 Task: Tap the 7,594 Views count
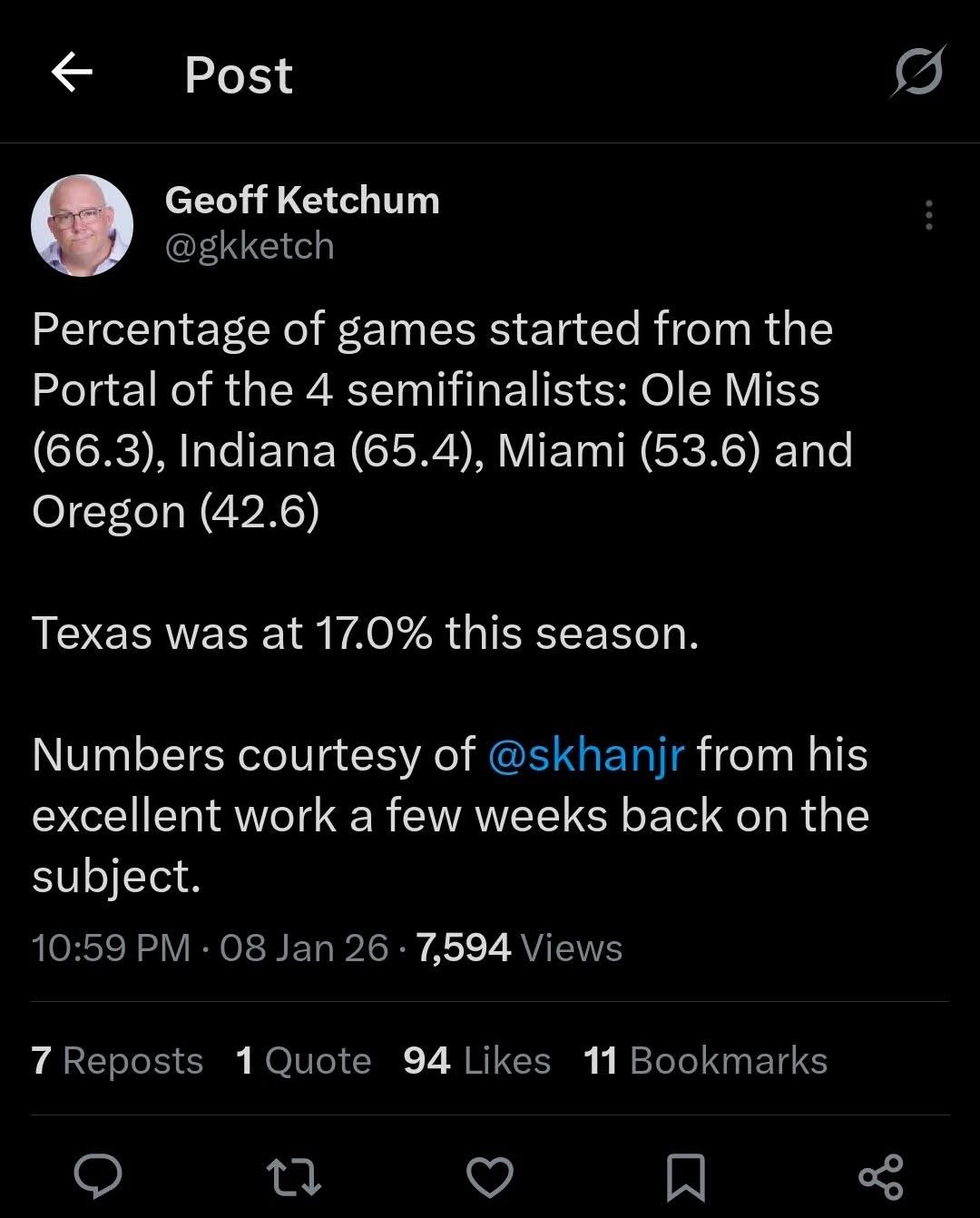coord(519,948)
